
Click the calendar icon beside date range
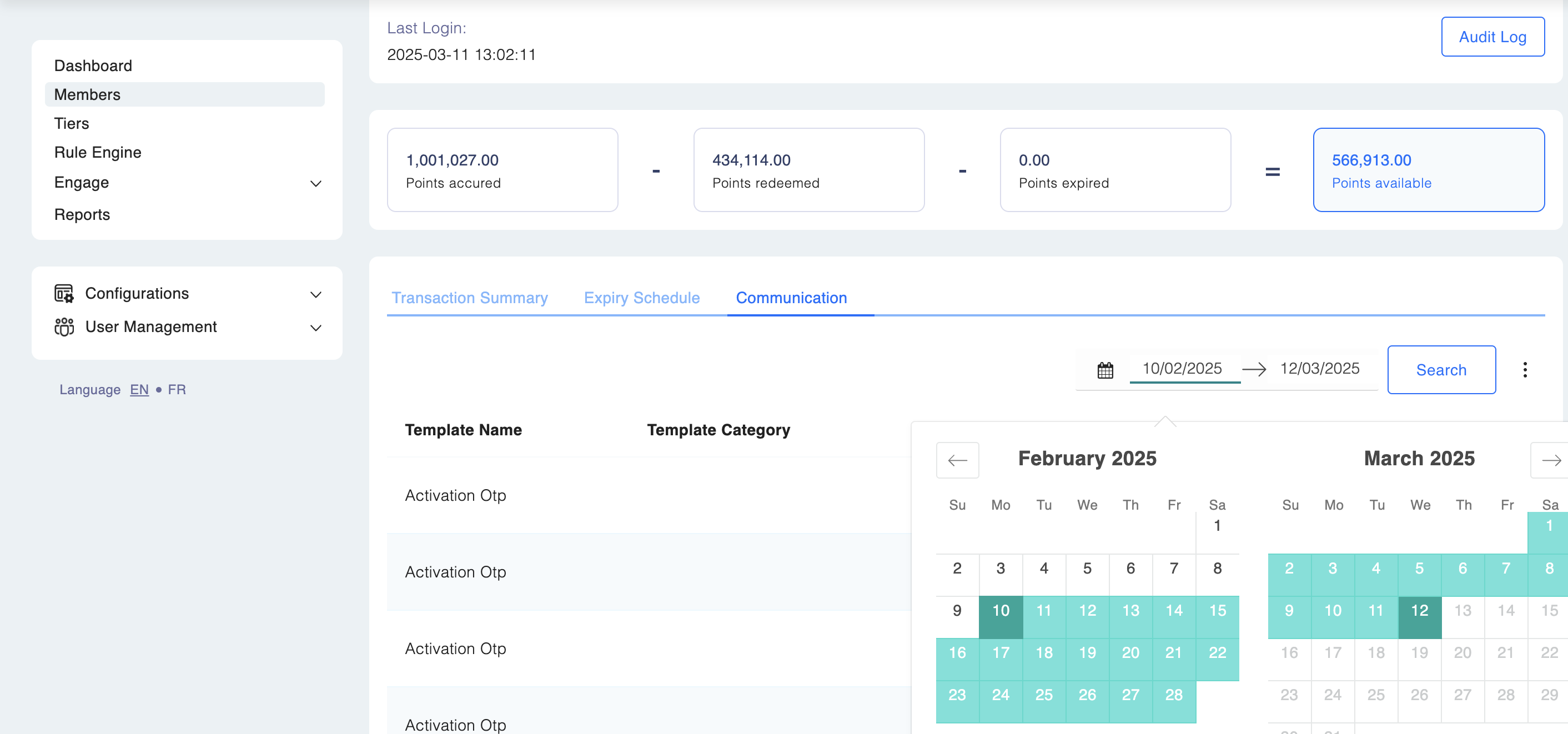tap(1105, 369)
